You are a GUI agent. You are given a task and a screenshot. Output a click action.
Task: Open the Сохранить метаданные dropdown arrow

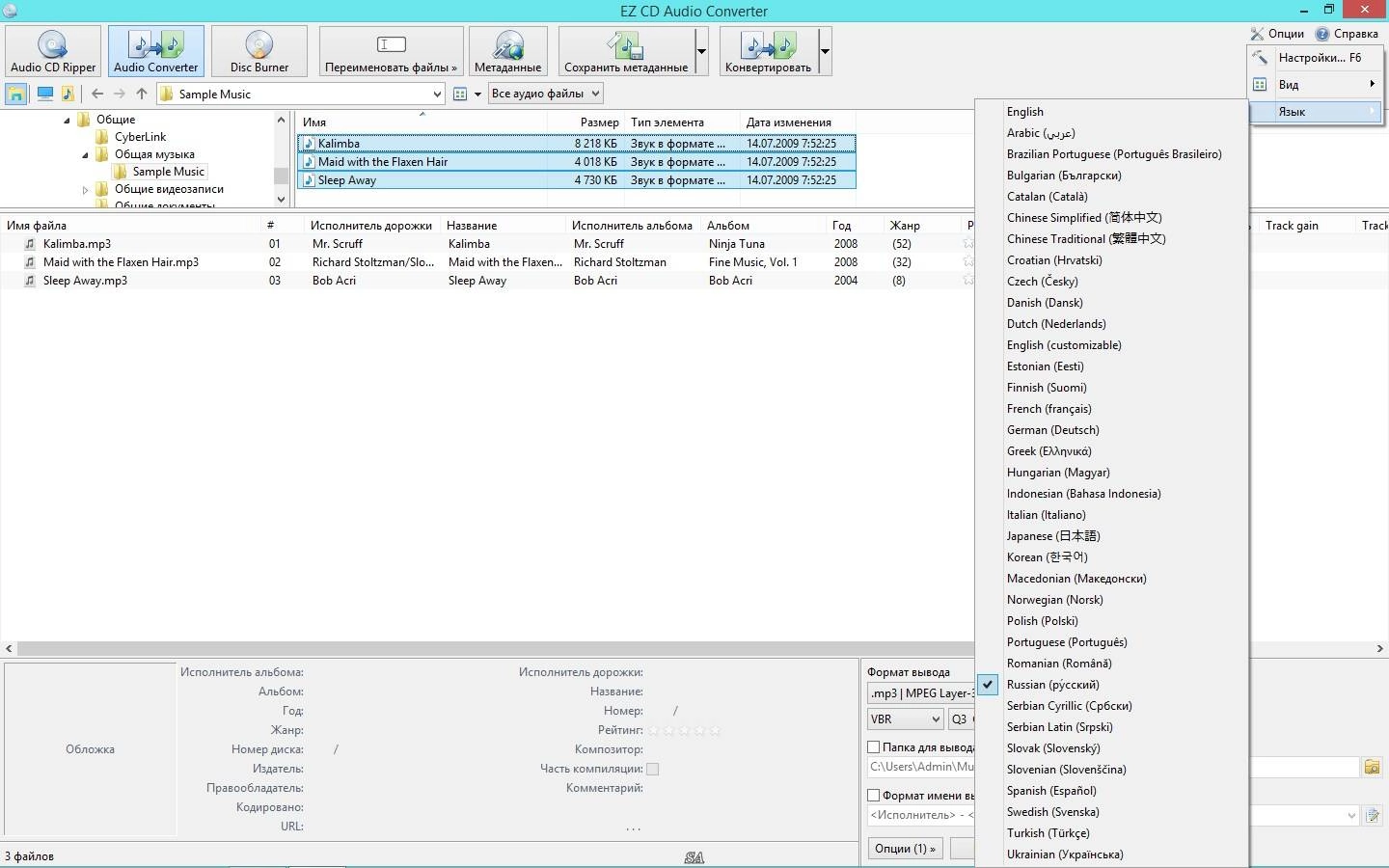(x=701, y=51)
